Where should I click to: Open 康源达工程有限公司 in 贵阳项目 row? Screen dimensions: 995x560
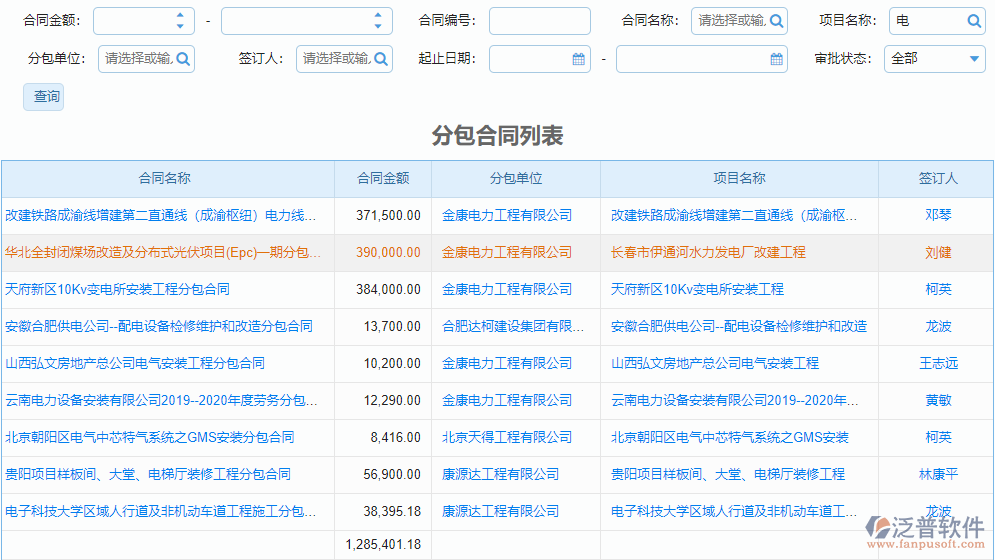point(500,474)
